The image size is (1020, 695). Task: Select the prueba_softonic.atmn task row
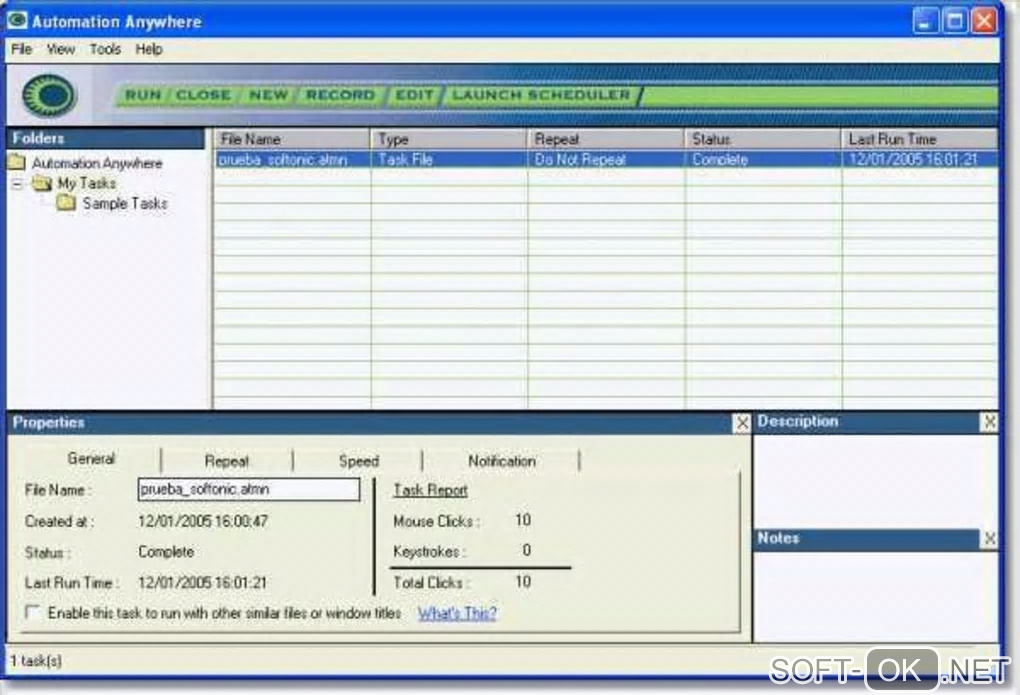tap(606, 159)
